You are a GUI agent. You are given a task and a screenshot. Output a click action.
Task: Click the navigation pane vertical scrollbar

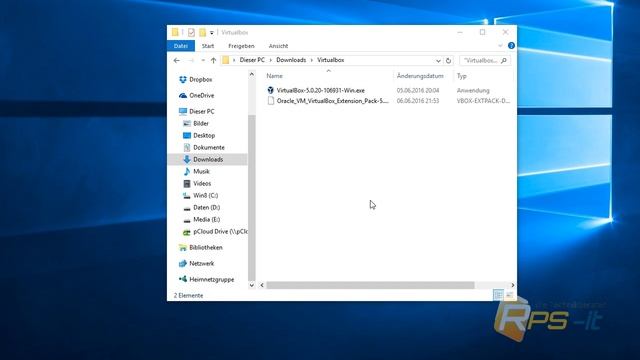click(x=251, y=198)
